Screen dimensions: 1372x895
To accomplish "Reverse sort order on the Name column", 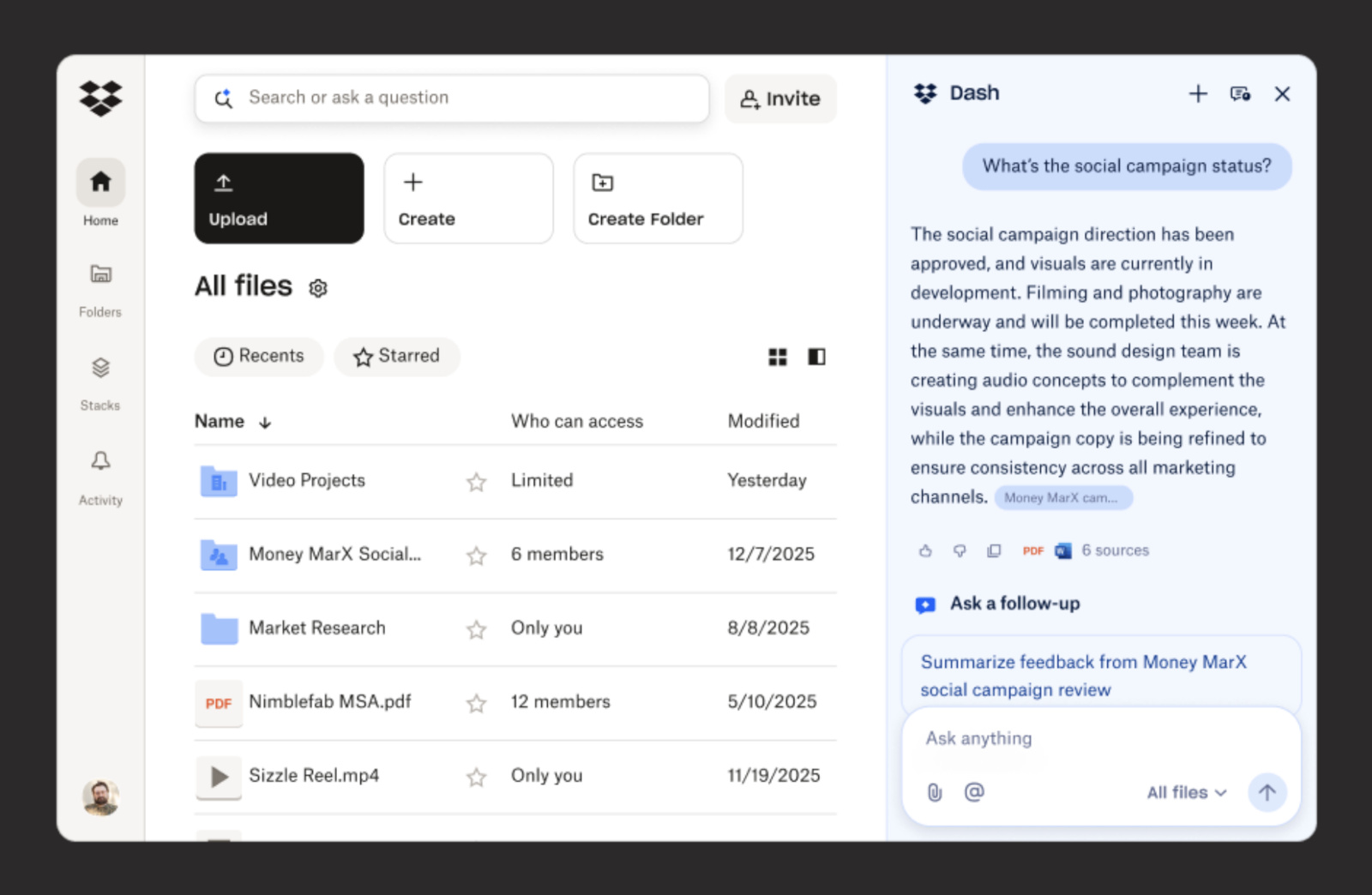I will (265, 421).
